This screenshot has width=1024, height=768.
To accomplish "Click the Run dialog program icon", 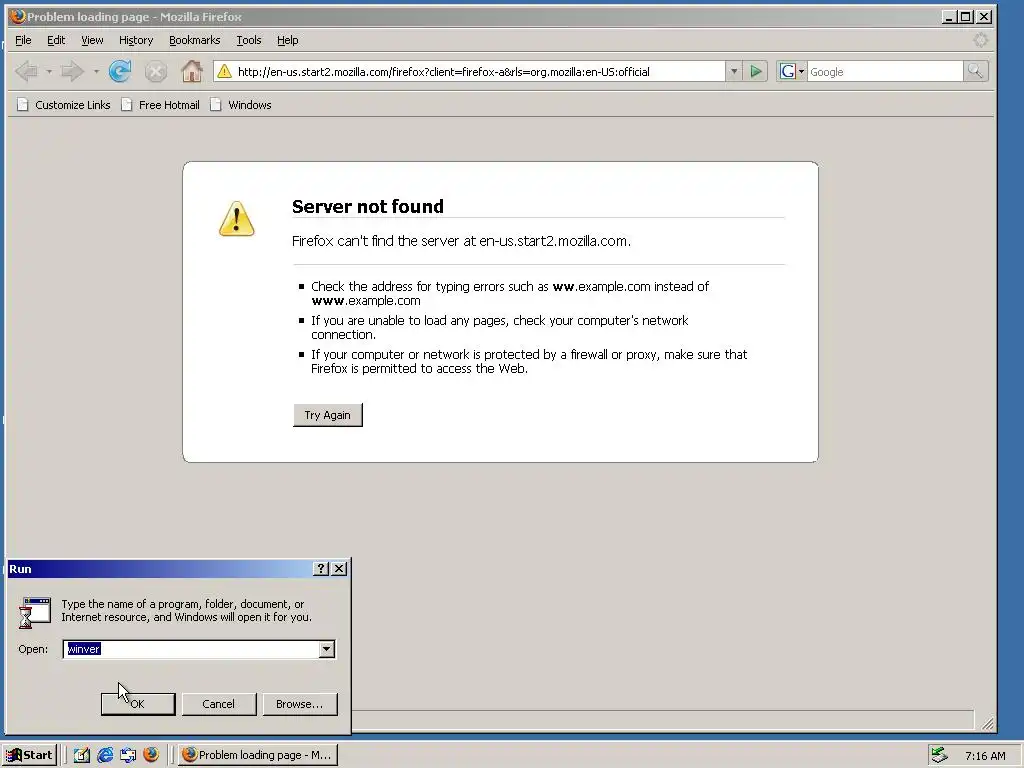I will 35,613.
